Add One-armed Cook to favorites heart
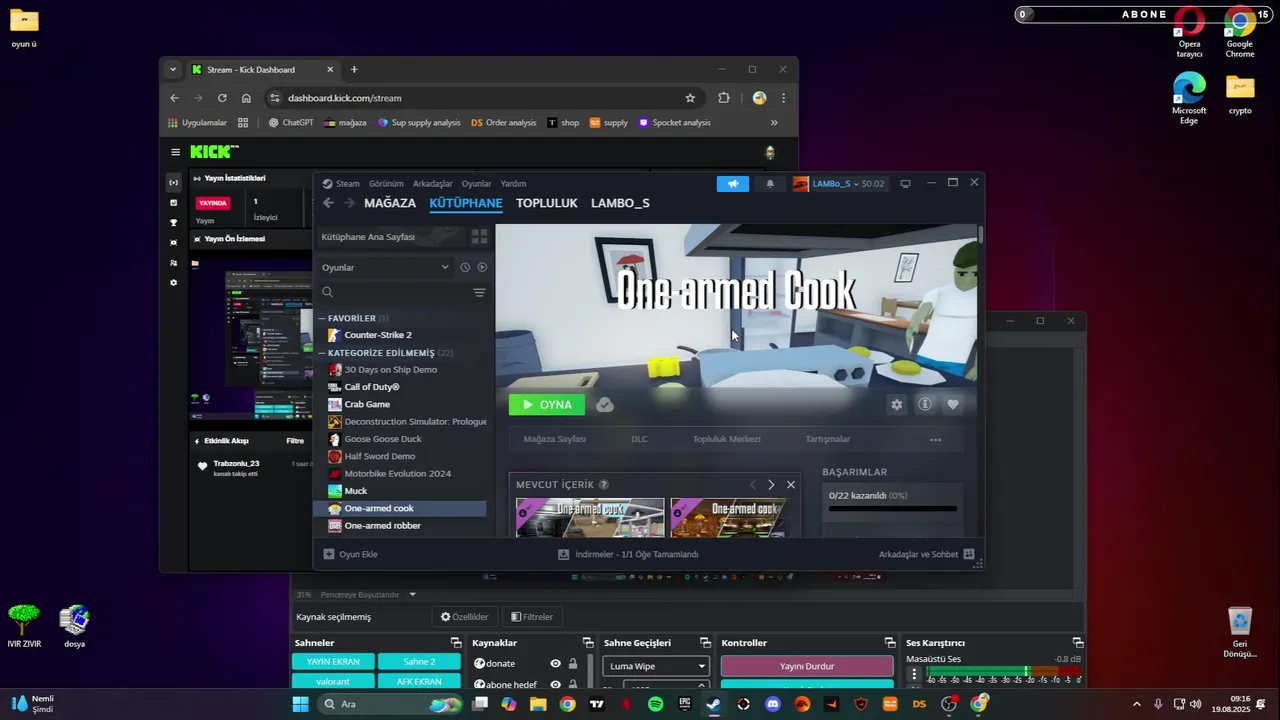This screenshot has width=1280, height=720. (x=953, y=405)
